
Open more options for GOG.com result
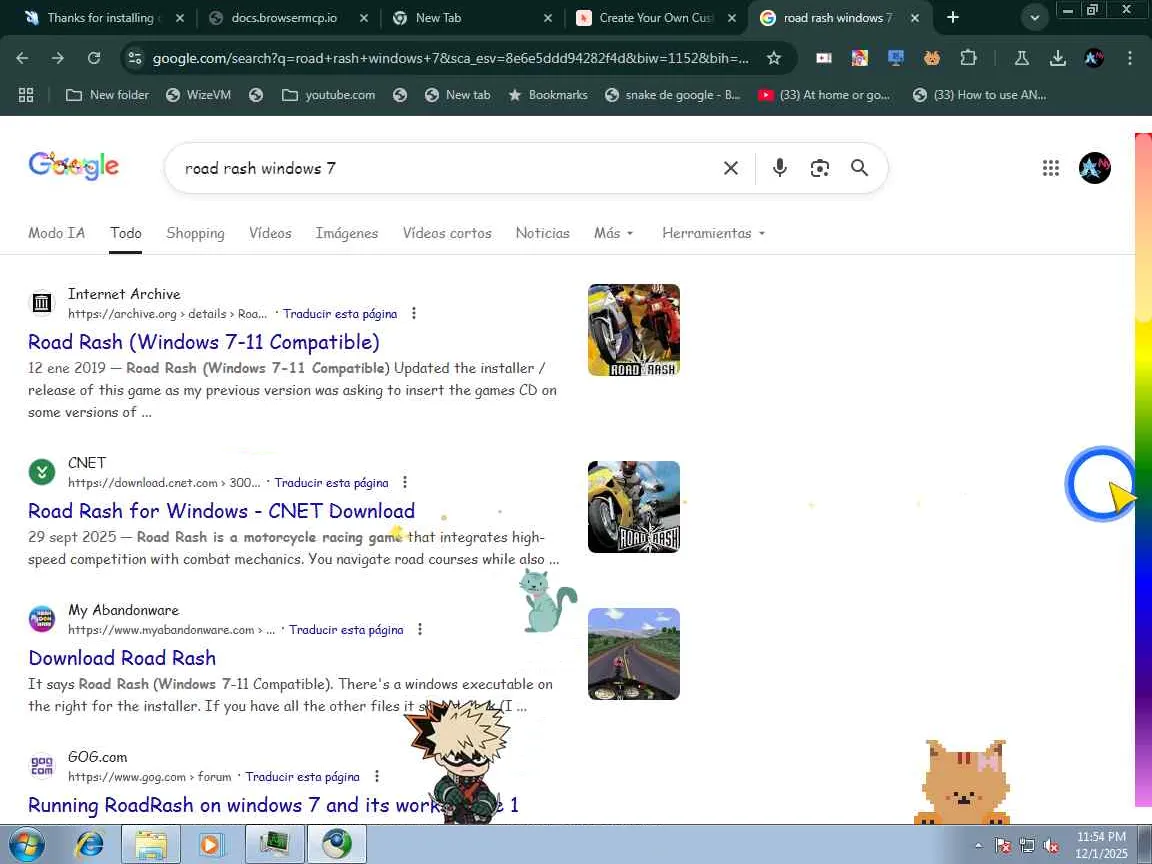point(377,777)
